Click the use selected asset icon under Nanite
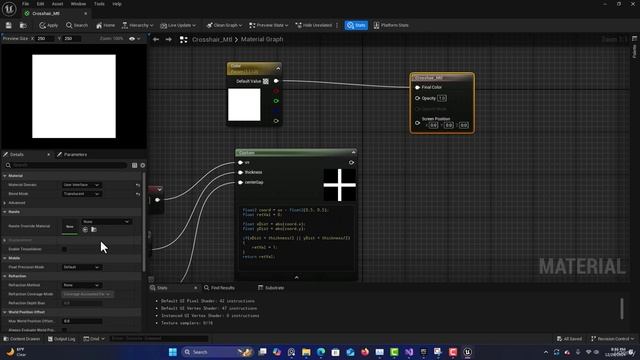Image resolution: width=640 pixels, height=360 pixels. [x=85, y=230]
